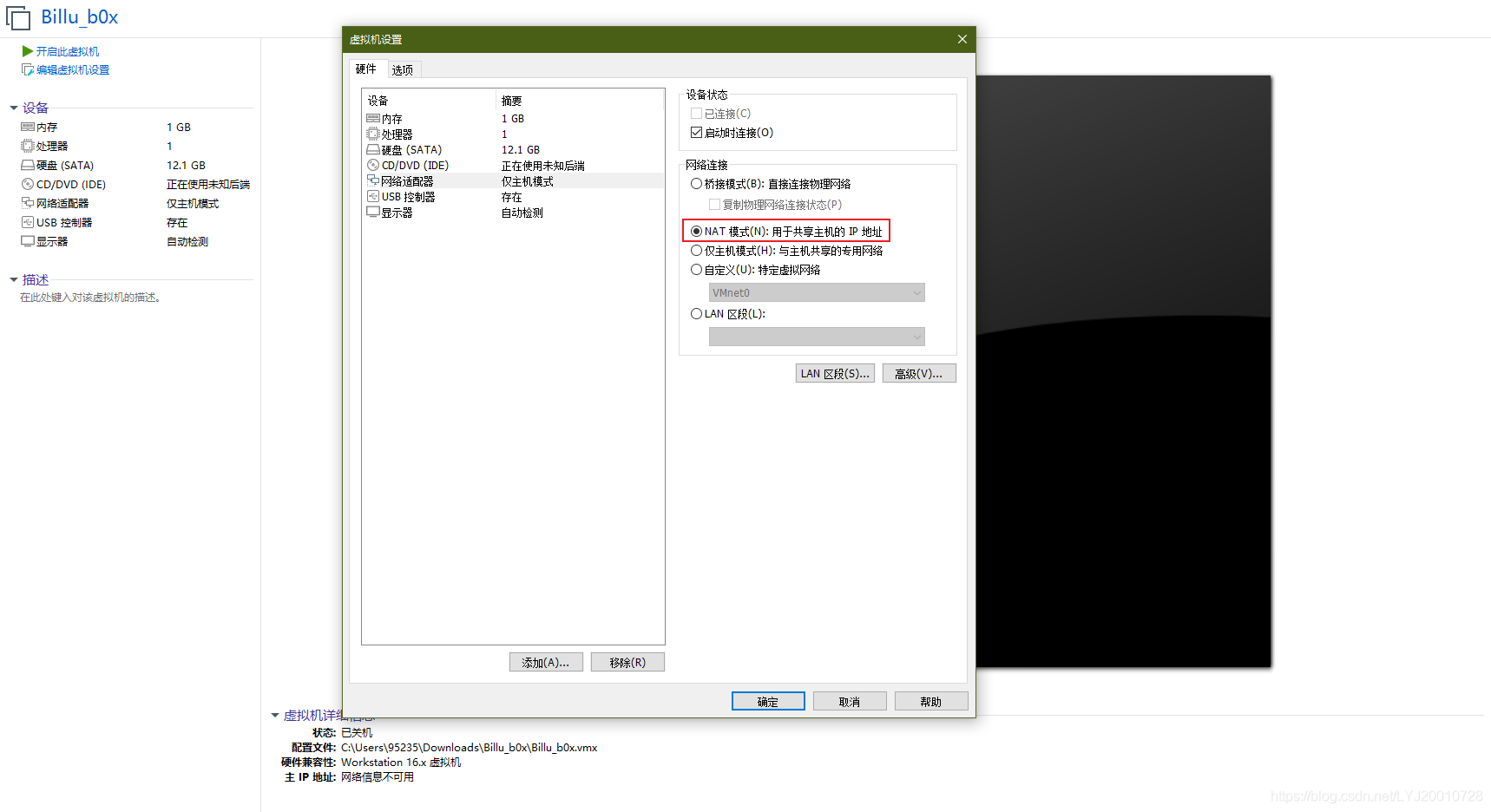
Task: Open the VMnet0 dropdown
Action: pos(817,293)
